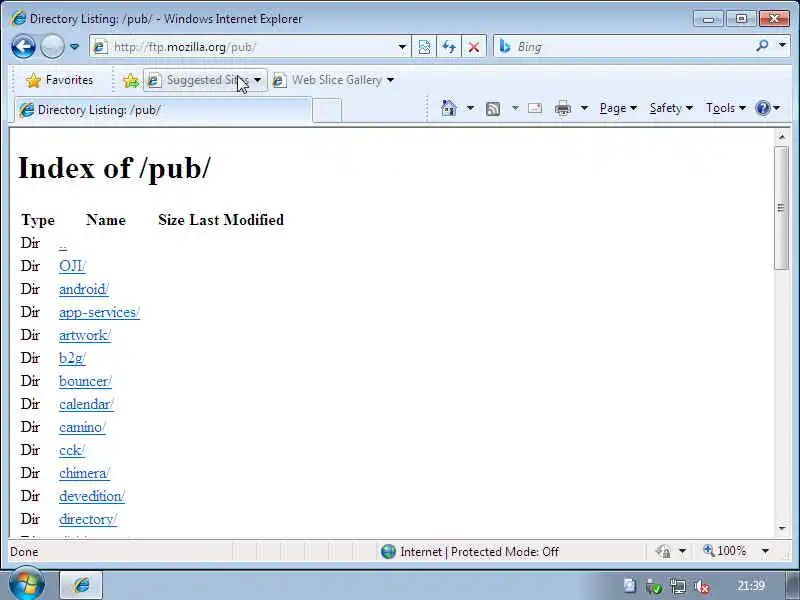Click the muted volume tray icon
Image resolution: width=800 pixels, height=600 pixels.
click(x=702, y=587)
